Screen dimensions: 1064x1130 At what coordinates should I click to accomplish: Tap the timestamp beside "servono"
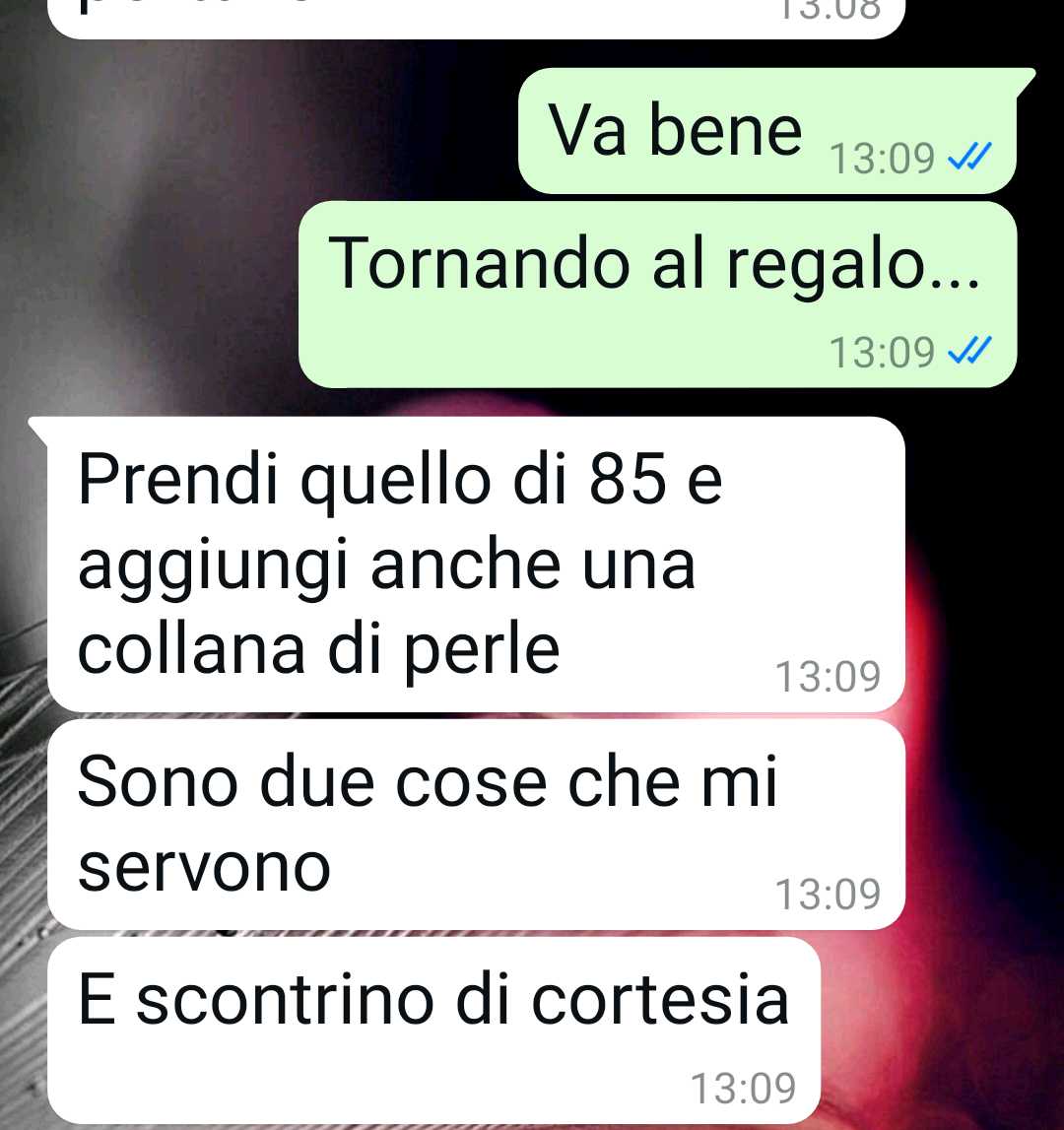point(828,895)
